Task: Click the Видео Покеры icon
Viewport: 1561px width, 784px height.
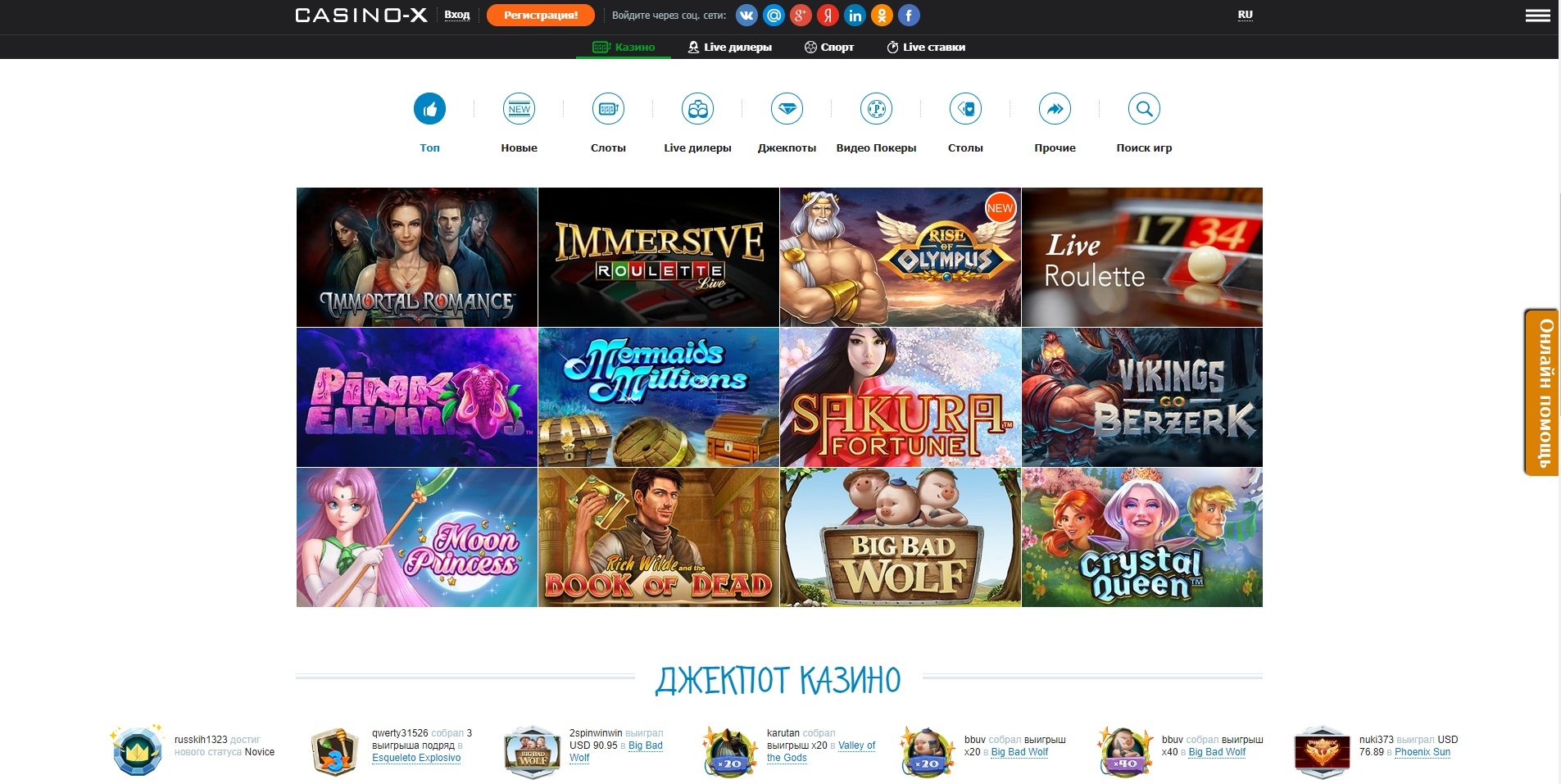Action: point(877,107)
